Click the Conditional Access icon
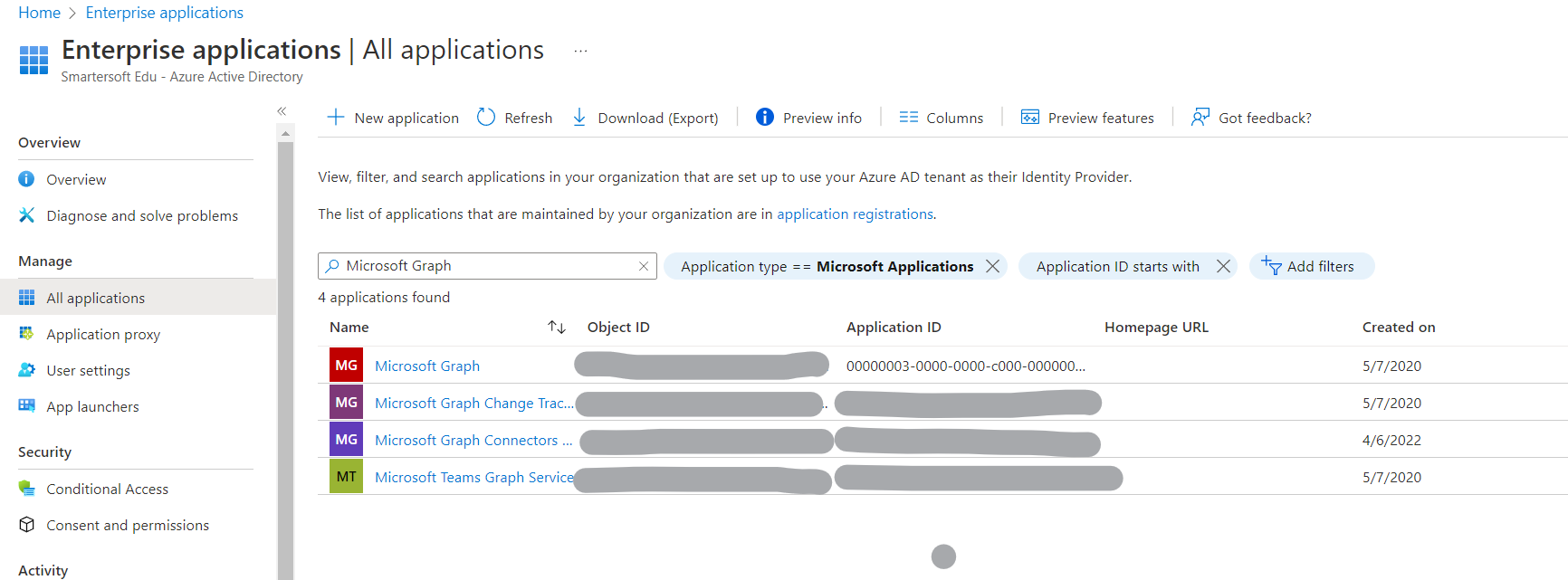The height and width of the screenshot is (580, 1568). pyautogui.click(x=27, y=489)
